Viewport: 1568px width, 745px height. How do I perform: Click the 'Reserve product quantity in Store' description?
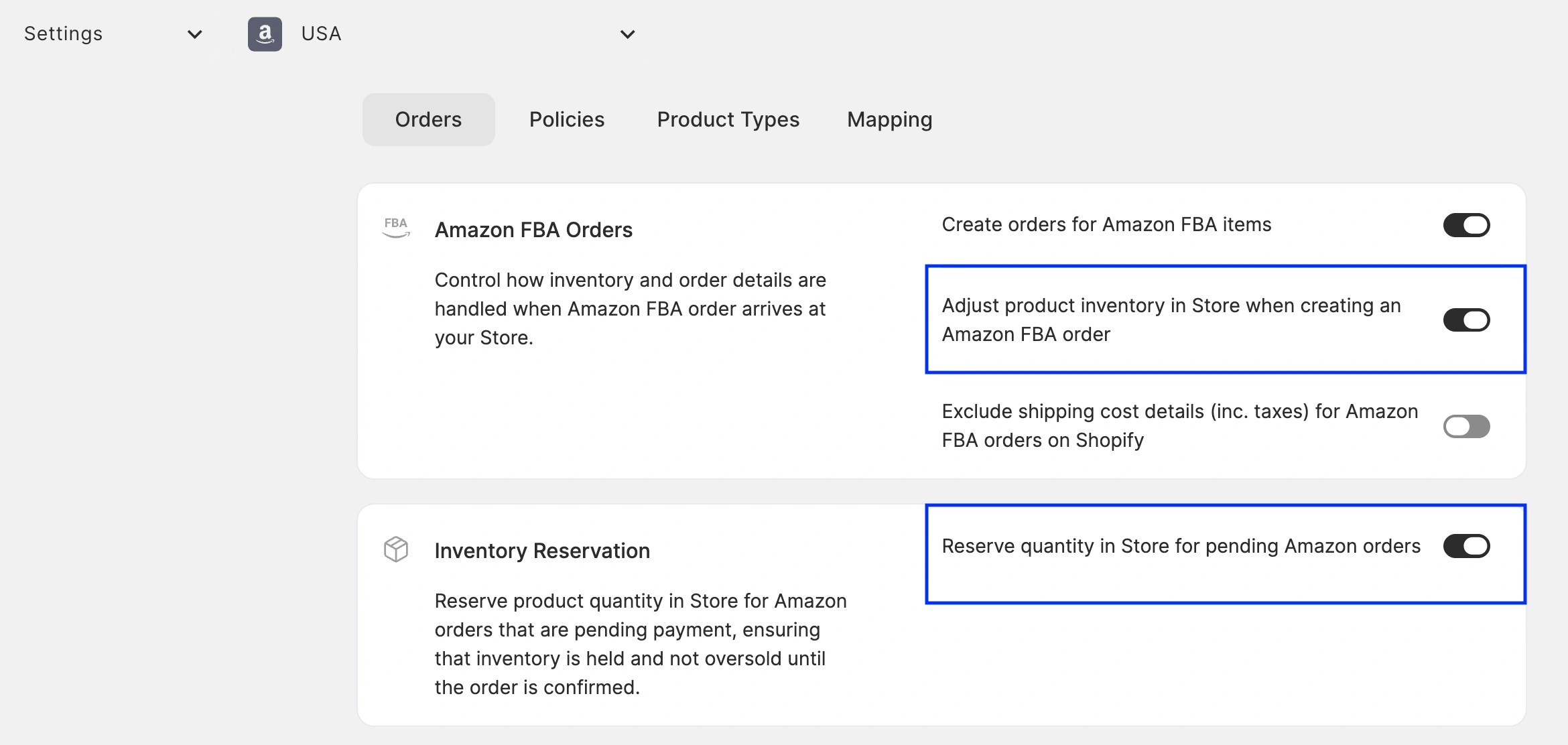640,644
